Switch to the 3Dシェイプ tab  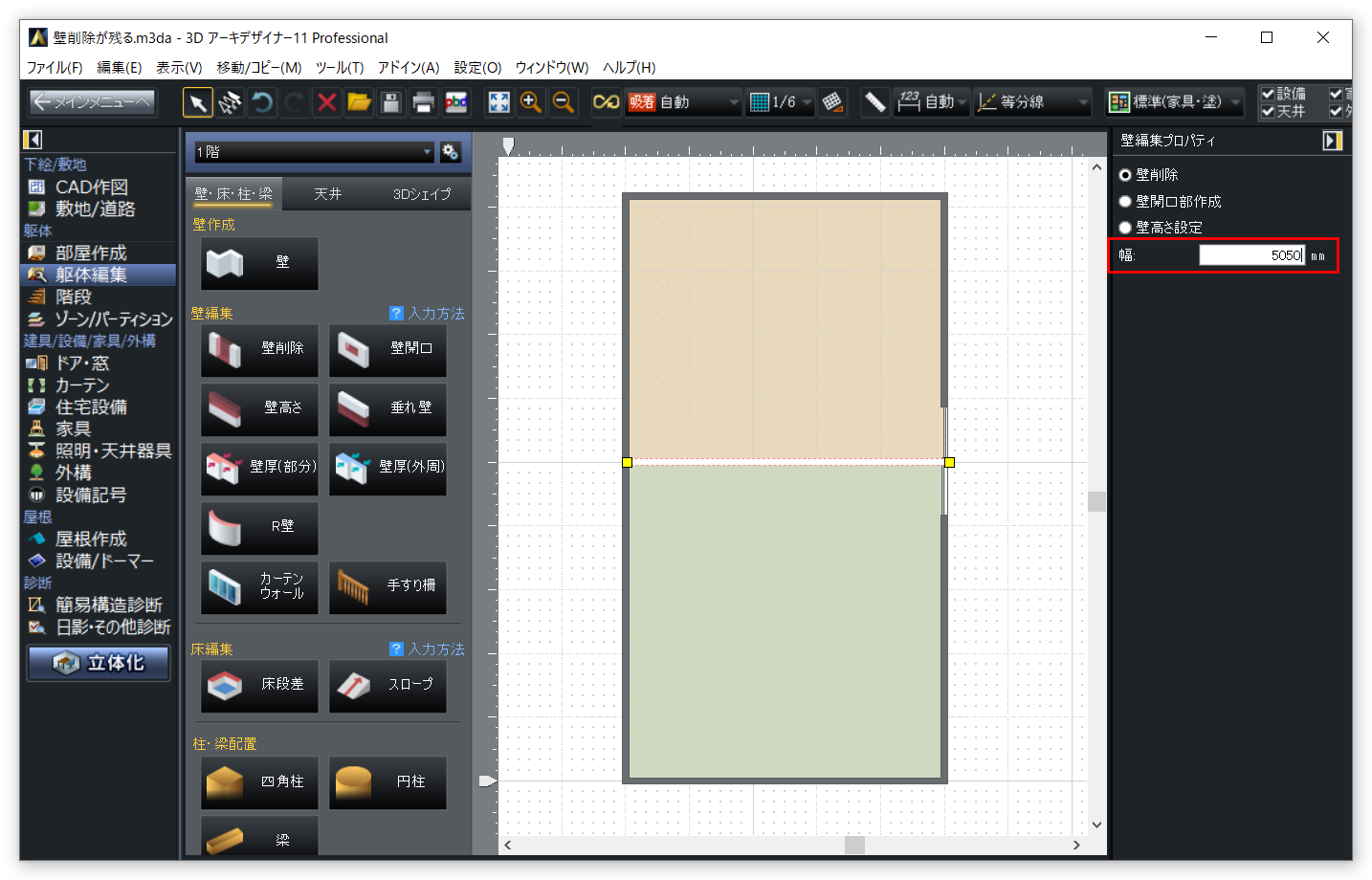point(422,194)
